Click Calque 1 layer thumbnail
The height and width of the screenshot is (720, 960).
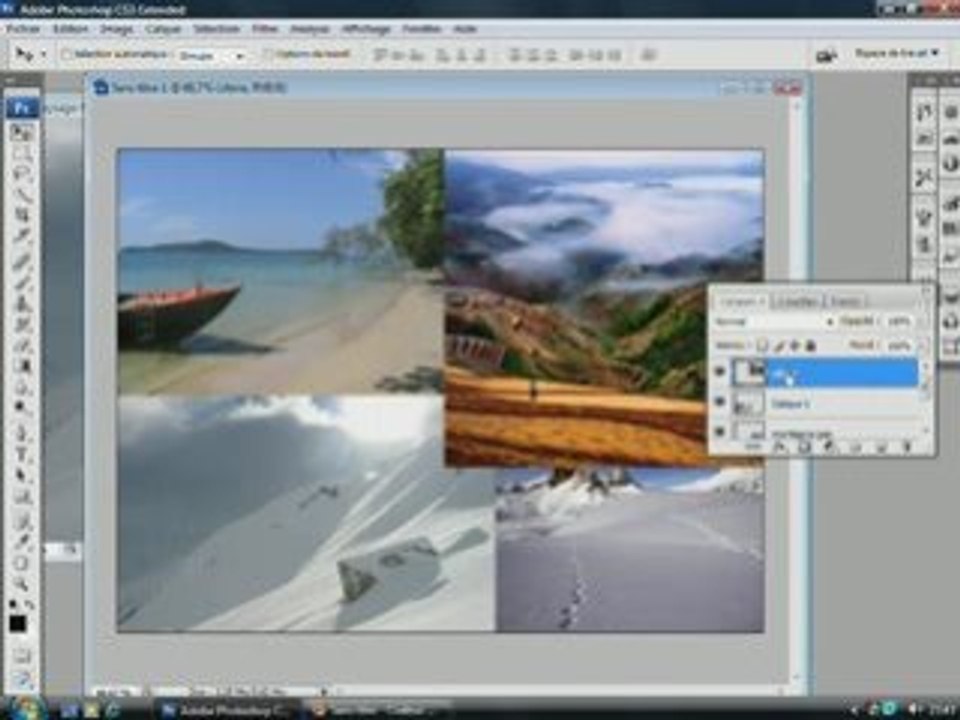tap(749, 403)
